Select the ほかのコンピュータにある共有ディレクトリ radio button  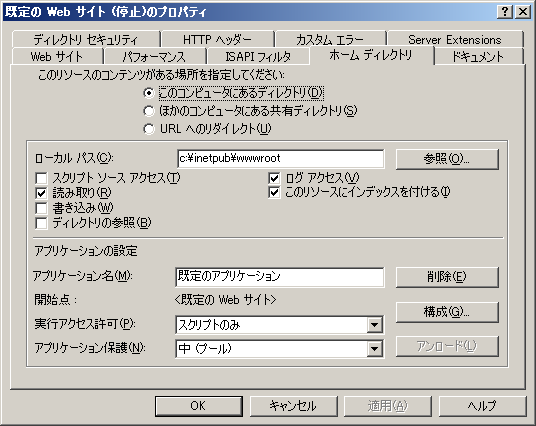click(149, 111)
